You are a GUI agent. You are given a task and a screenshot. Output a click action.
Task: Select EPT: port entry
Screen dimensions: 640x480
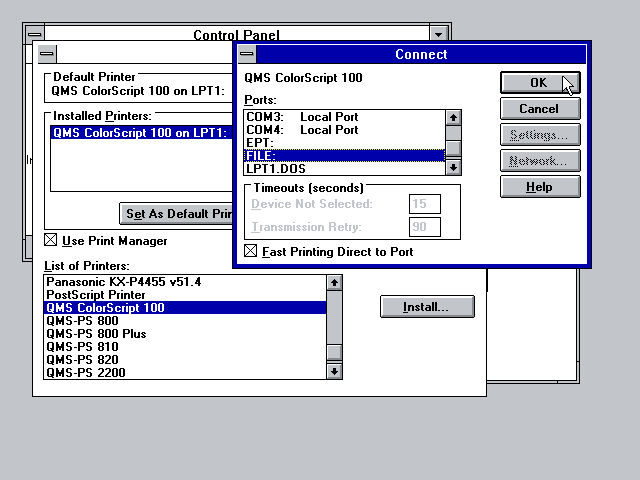344,143
